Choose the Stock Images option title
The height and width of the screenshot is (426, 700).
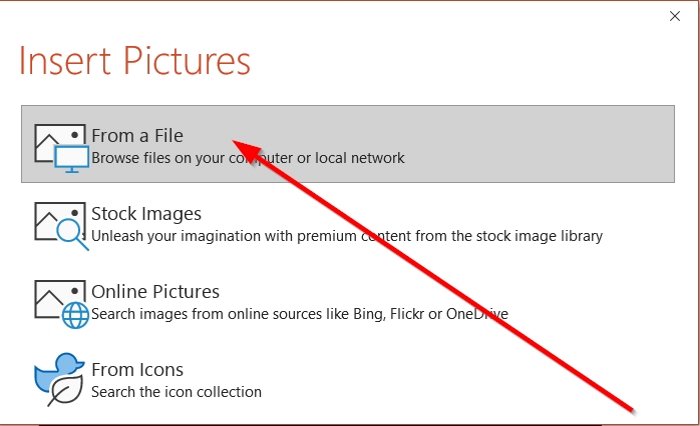tap(146, 213)
